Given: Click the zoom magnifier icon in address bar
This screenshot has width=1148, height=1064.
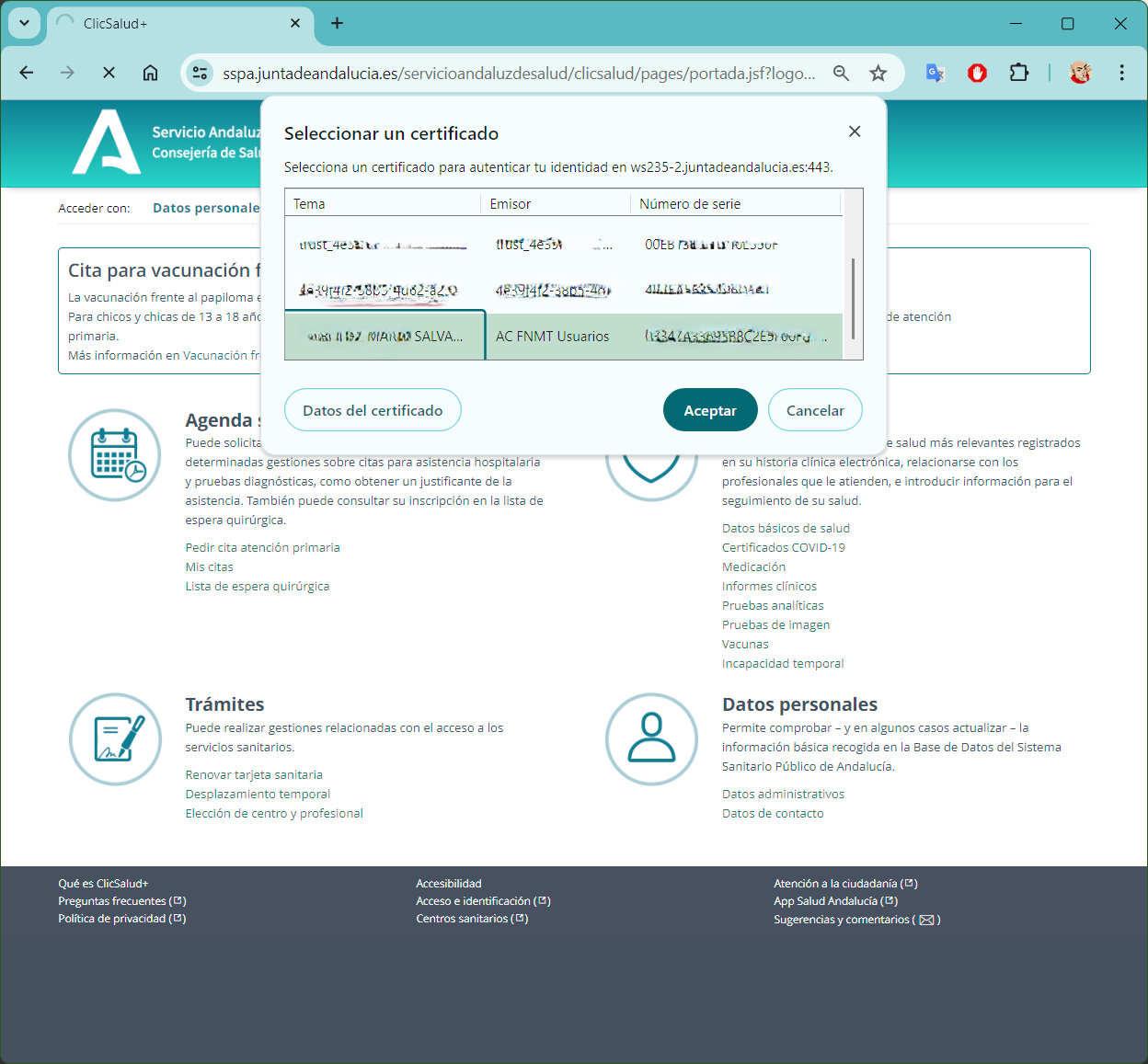Looking at the screenshot, I should (x=841, y=73).
